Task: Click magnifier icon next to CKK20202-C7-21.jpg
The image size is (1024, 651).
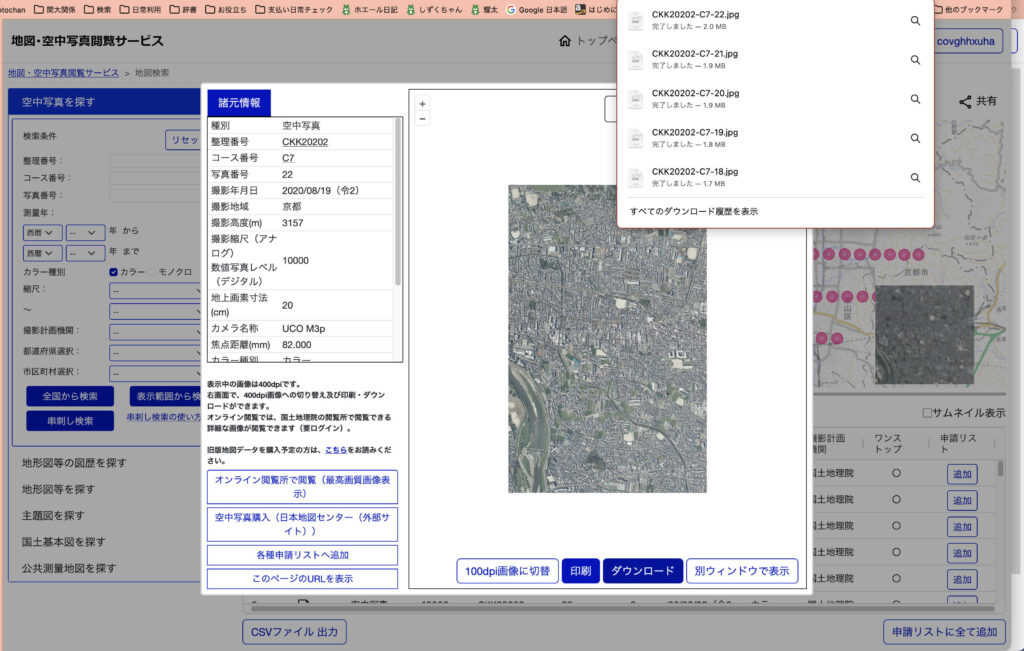Action: [915, 60]
